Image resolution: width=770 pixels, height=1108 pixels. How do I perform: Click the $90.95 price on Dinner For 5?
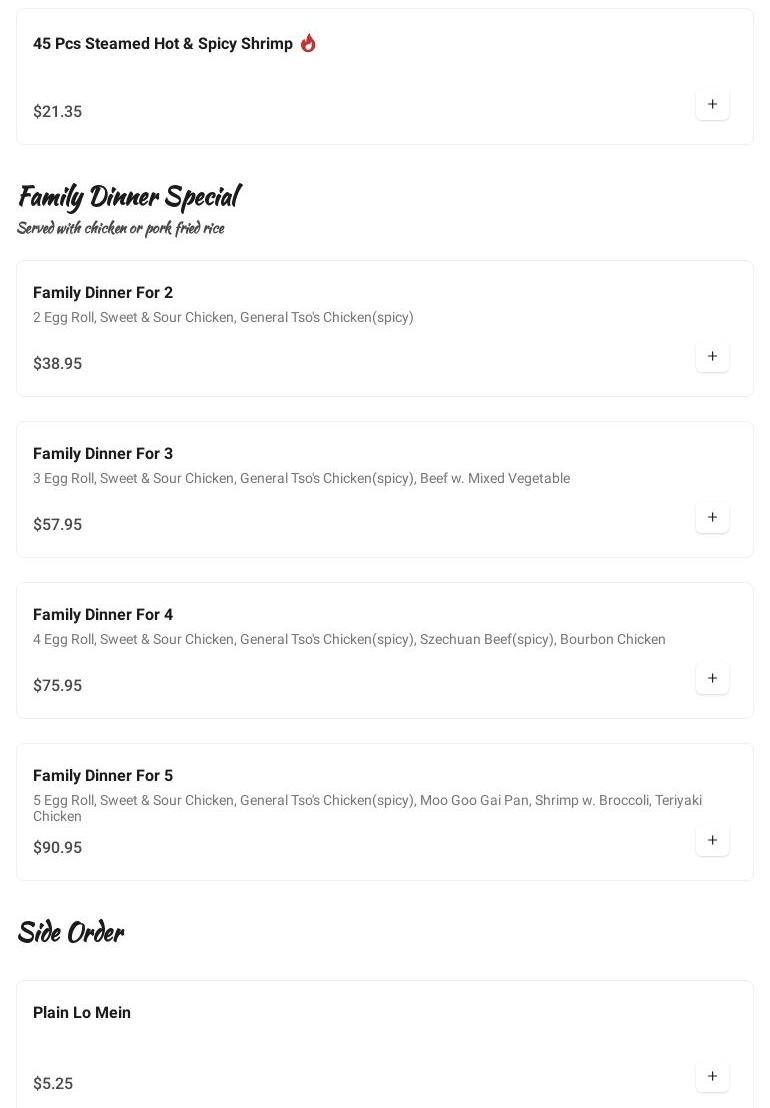coord(58,848)
